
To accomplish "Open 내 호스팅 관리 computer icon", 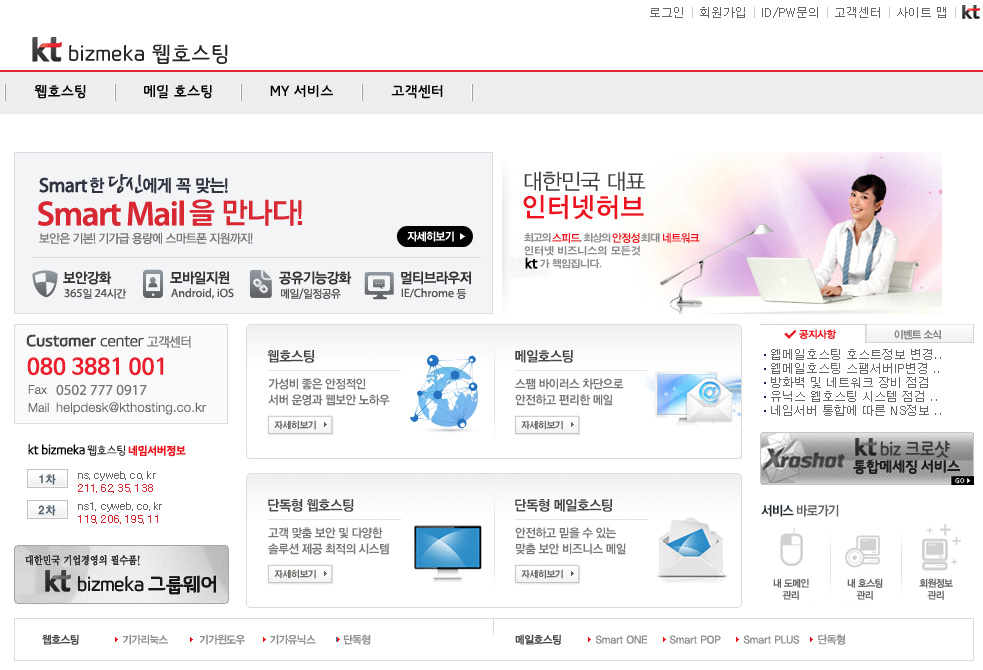I will 863,551.
